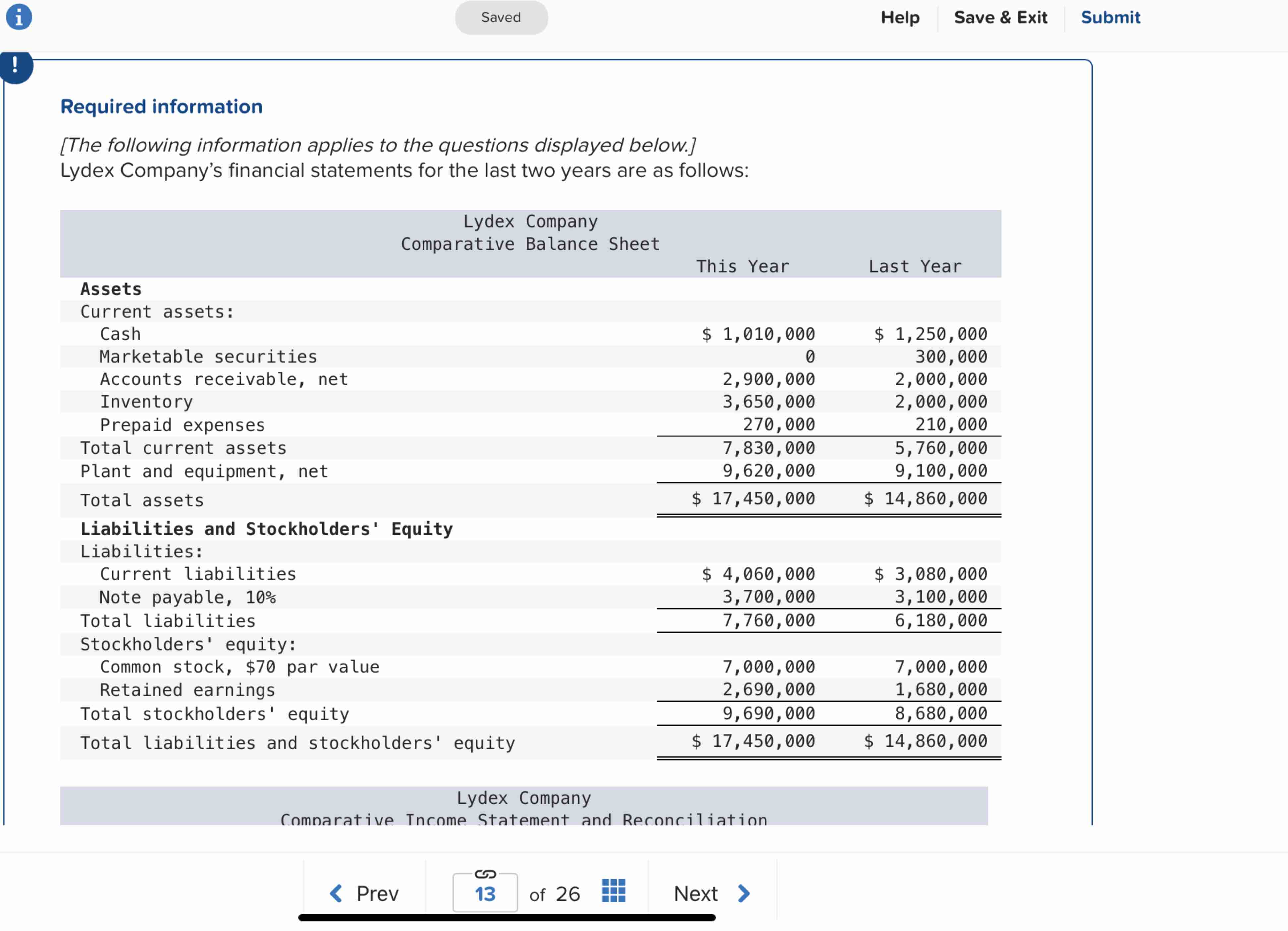
Task: Click the Note payable, 10% row label
Action: click(187, 597)
